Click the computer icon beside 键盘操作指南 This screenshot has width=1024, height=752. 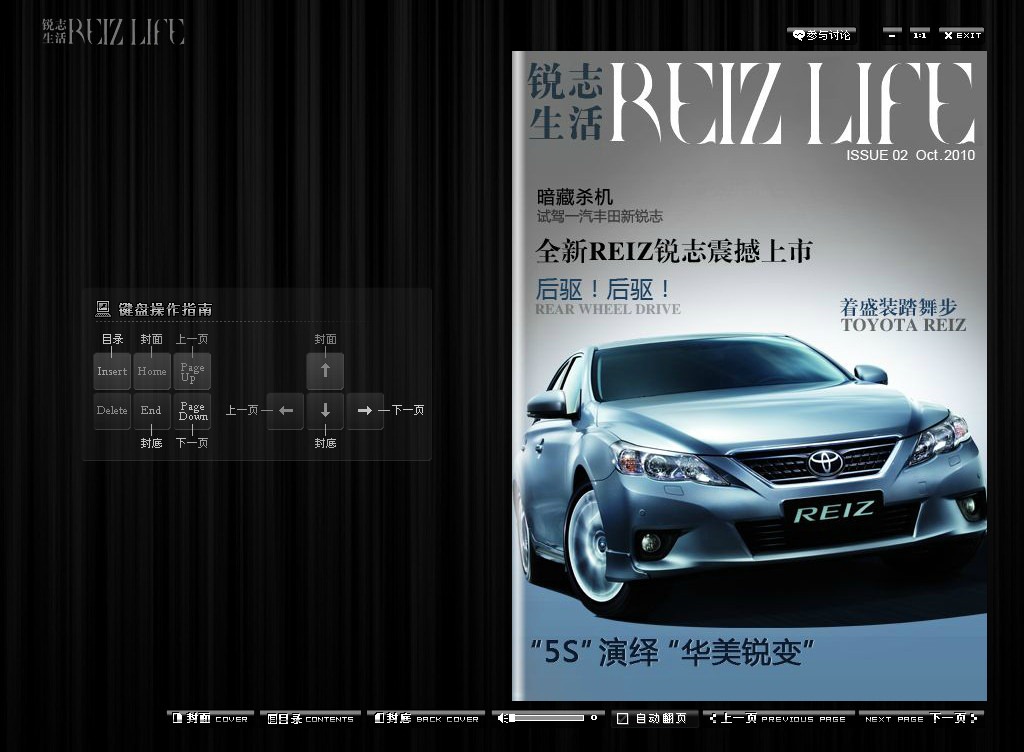click(103, 309)
